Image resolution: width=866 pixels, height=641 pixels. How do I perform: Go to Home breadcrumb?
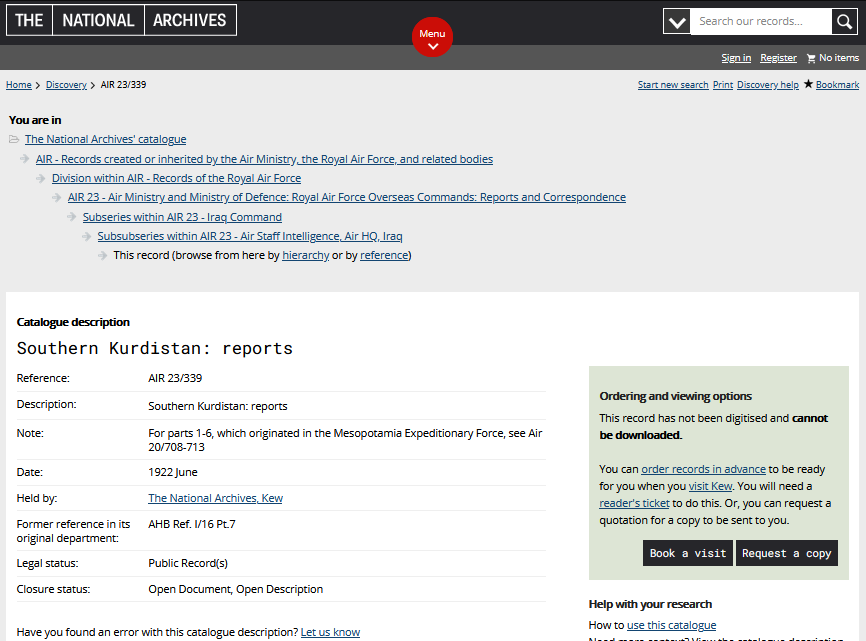pyautogui.click(x=19, y=84)
